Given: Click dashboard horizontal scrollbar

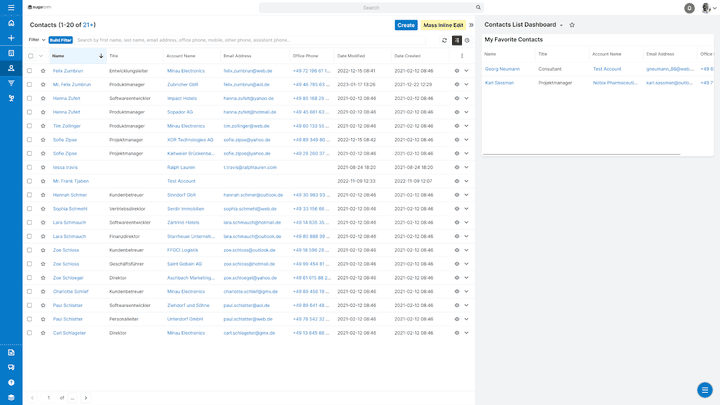Looking at the screenshot, I should [582, 154].
